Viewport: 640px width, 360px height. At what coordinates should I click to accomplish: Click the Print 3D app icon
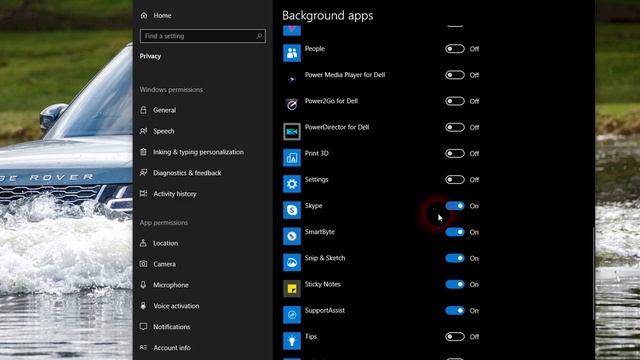point(292,158)
